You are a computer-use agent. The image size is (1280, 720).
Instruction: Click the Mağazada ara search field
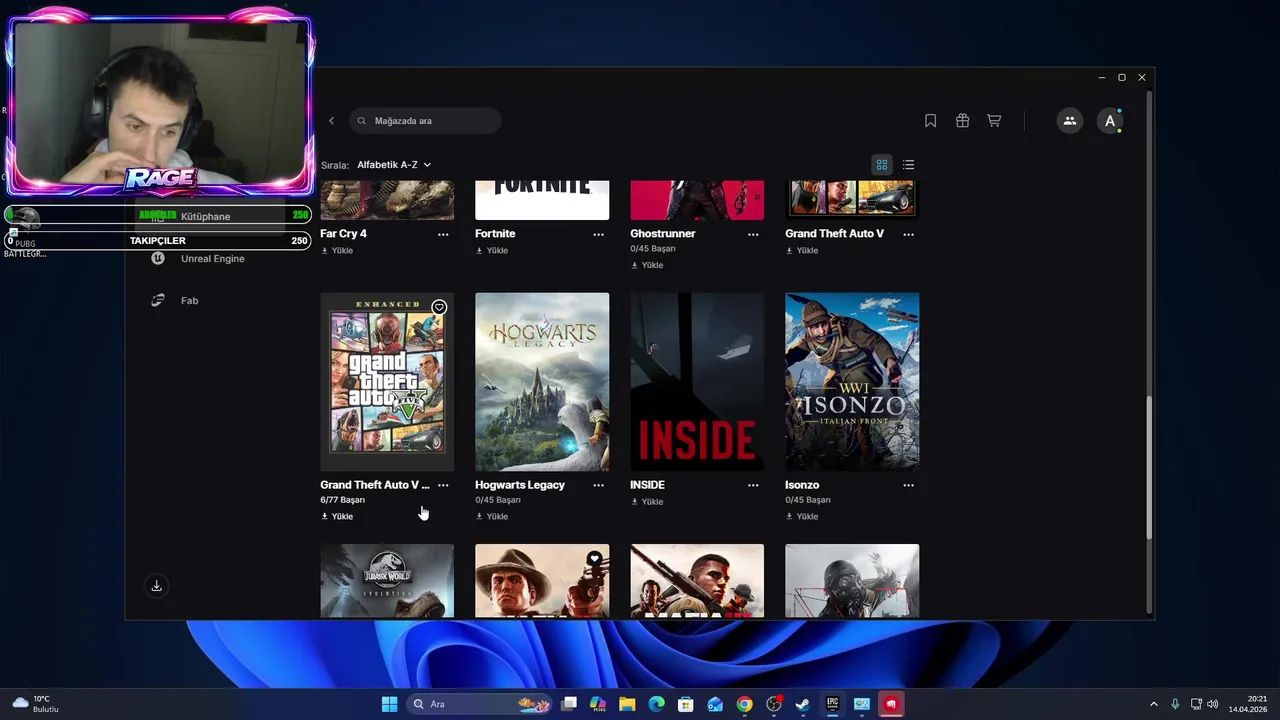(x=425, y=121)
